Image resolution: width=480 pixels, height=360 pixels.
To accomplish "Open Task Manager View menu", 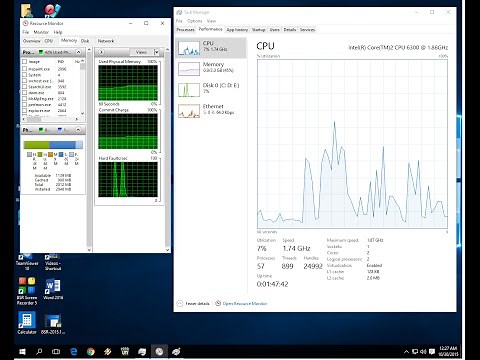I will (x=211, y=21).
